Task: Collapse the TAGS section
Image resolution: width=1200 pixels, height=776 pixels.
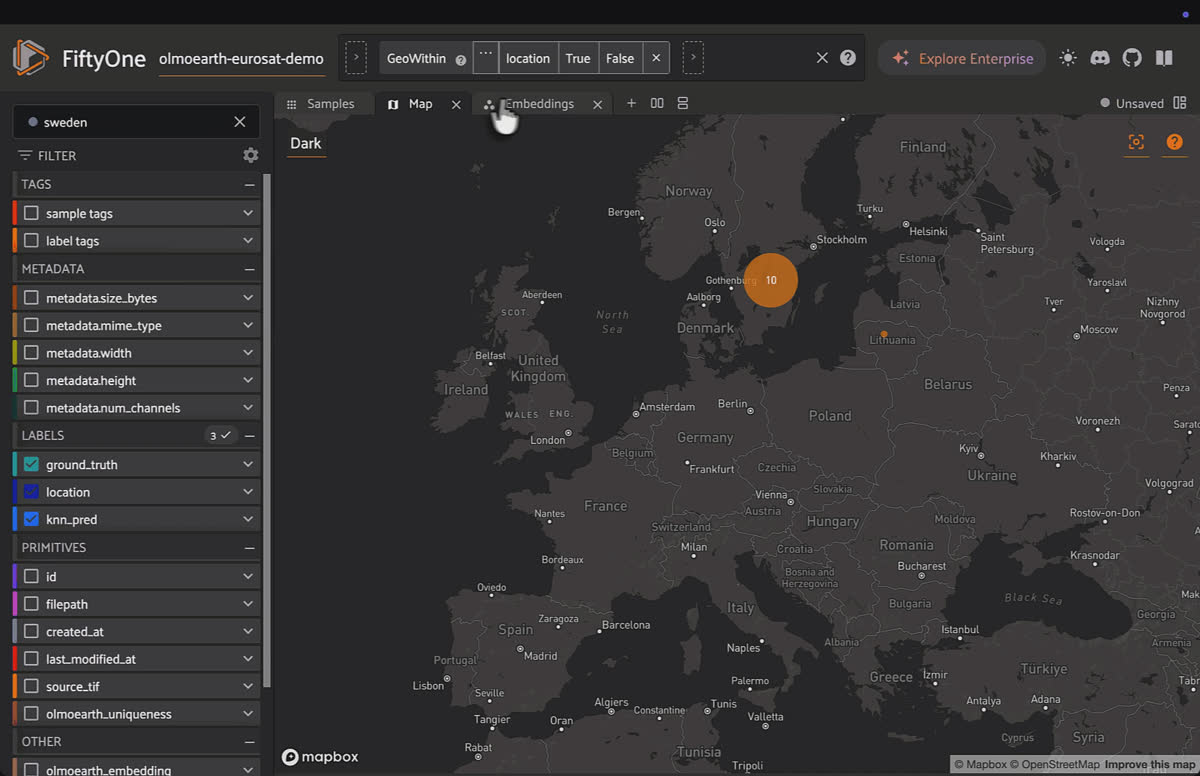Action: tap(249, 185)
